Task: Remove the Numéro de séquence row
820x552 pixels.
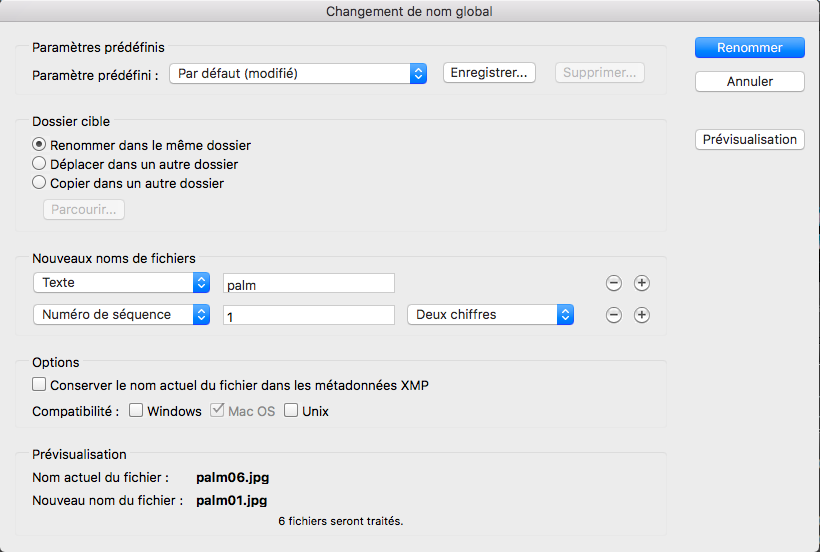Action: click(x=614, y=315)
